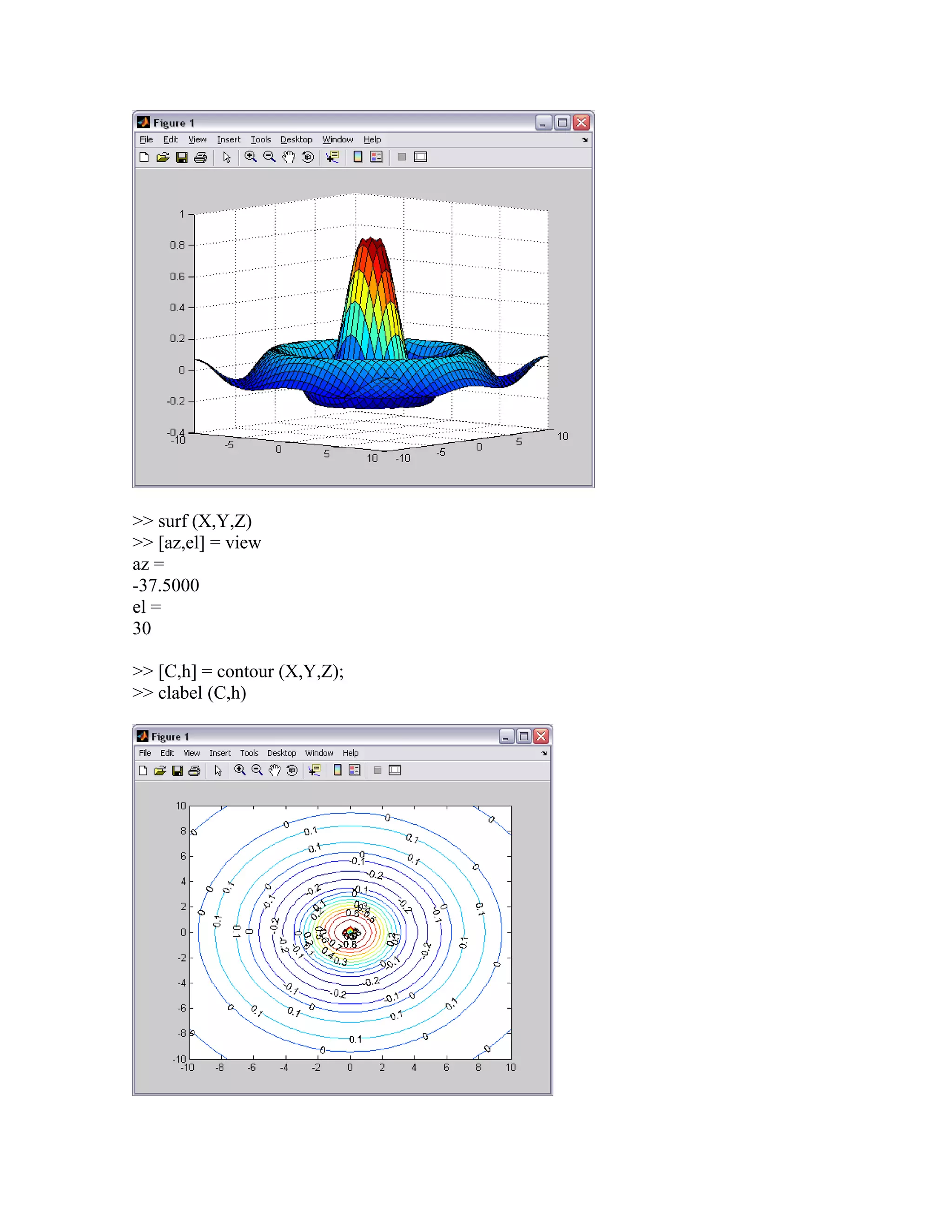The width and height of the screenshot is (952, 1232).
Task: Click red peak of the surf plot
Action: point(370,249)
